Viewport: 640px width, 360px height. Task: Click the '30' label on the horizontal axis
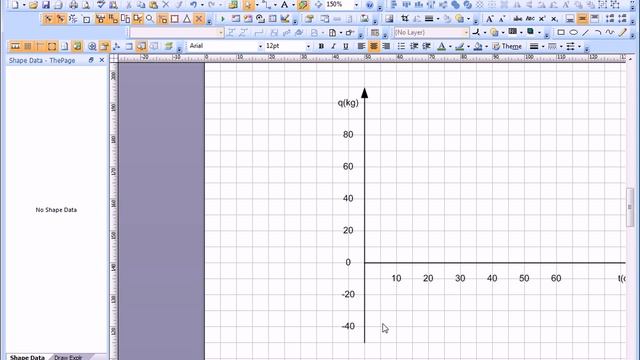(460, 278)
